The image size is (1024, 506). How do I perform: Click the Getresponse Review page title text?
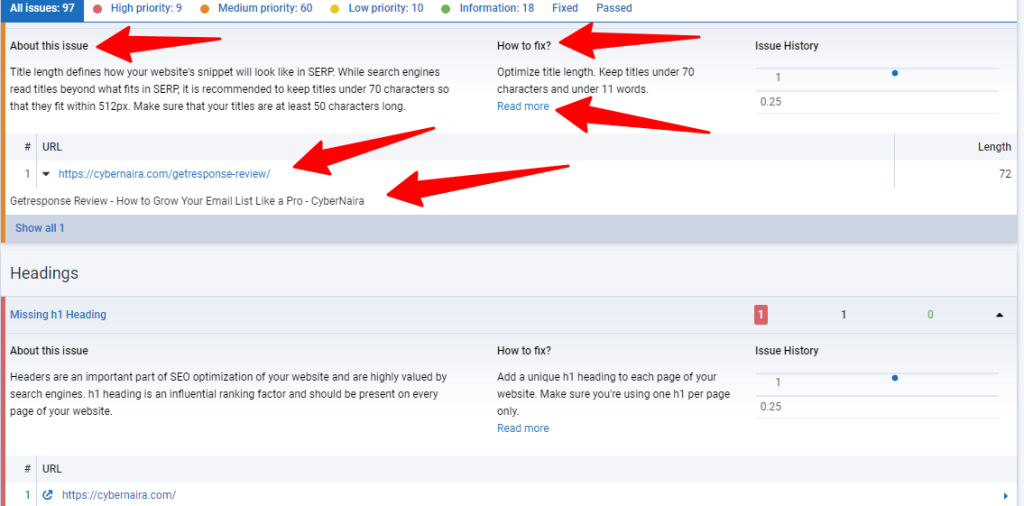click(187, 202)
